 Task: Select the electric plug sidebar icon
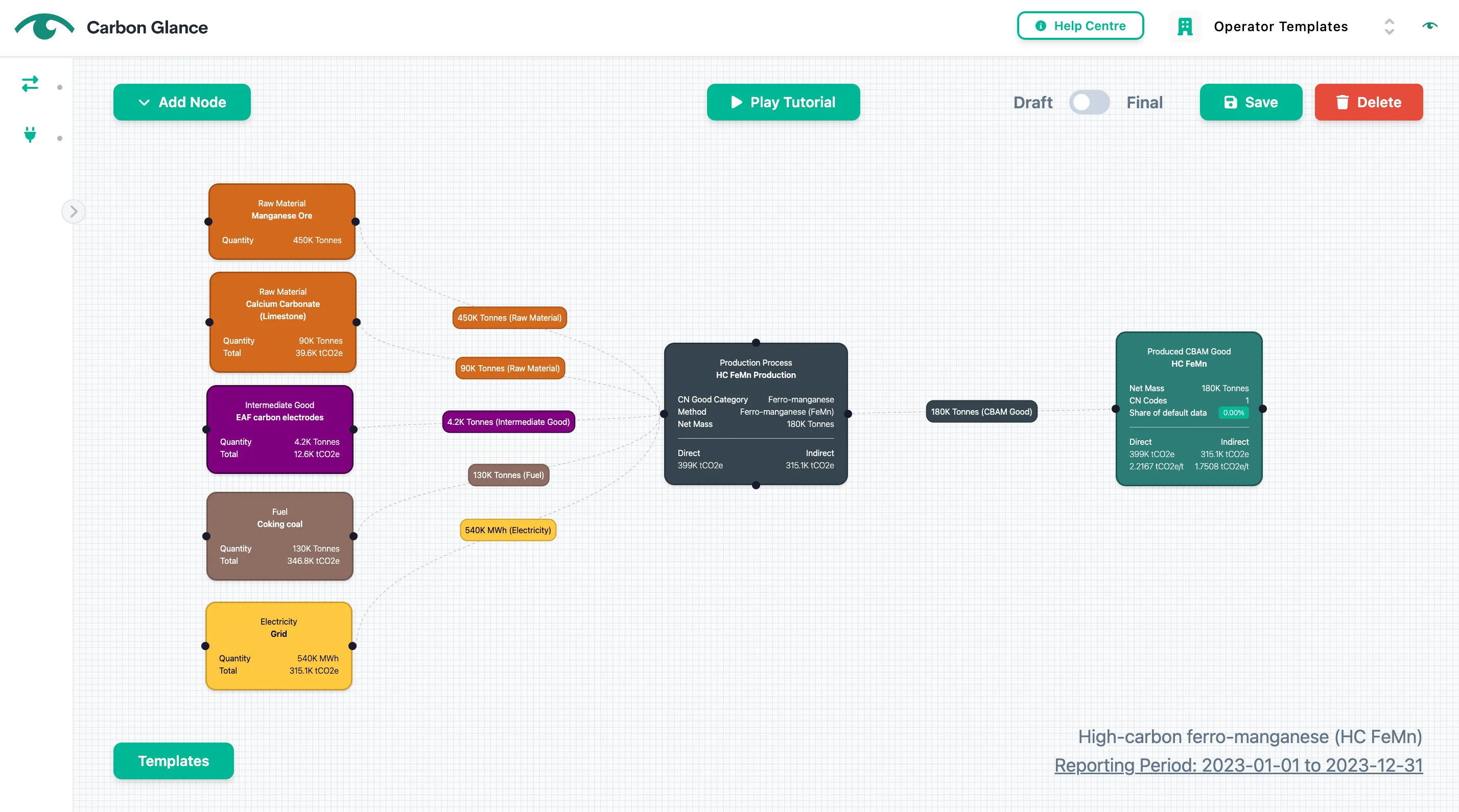point(30,135)
